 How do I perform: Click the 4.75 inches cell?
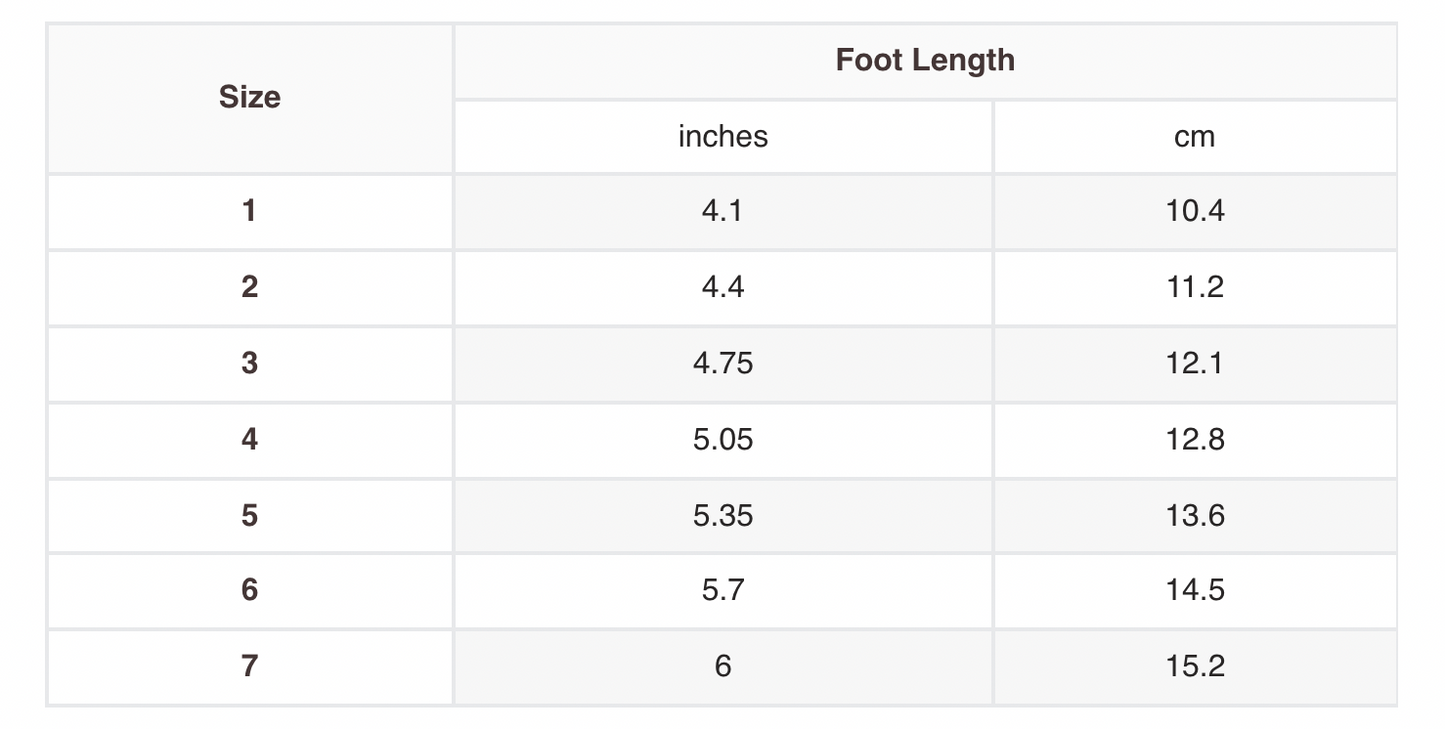723,363
